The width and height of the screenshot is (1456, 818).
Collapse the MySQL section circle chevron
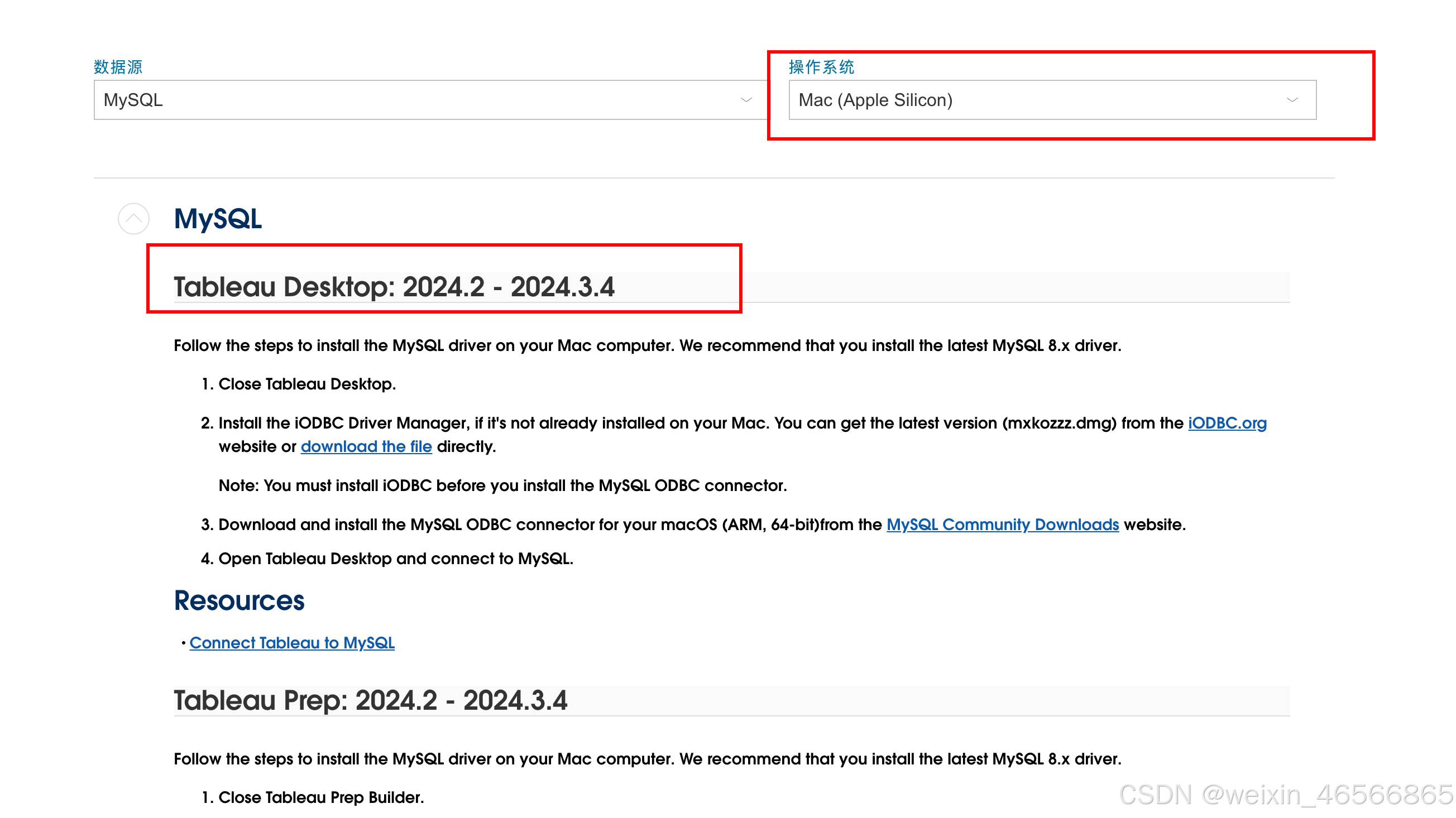coord(133,219)
